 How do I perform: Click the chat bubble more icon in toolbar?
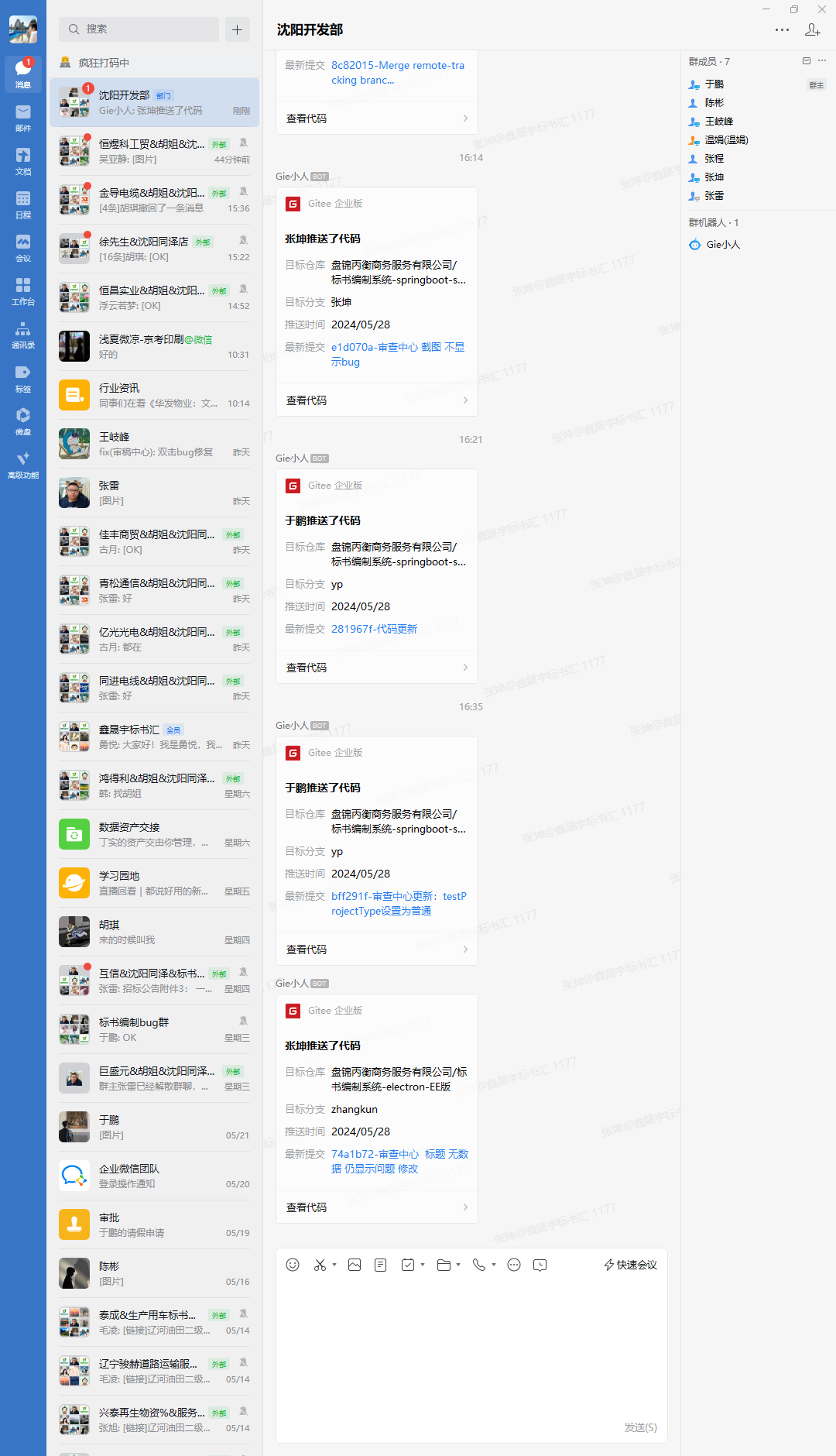(x=514, y=1265)
